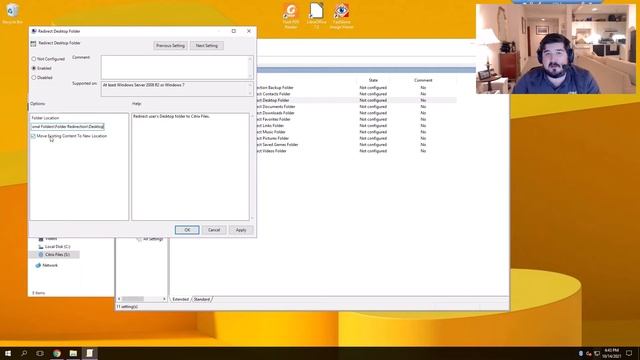The width and height of the screenshot is (640, 360).
Task: Select the Enabled radio button
Action: coord(34,68)
